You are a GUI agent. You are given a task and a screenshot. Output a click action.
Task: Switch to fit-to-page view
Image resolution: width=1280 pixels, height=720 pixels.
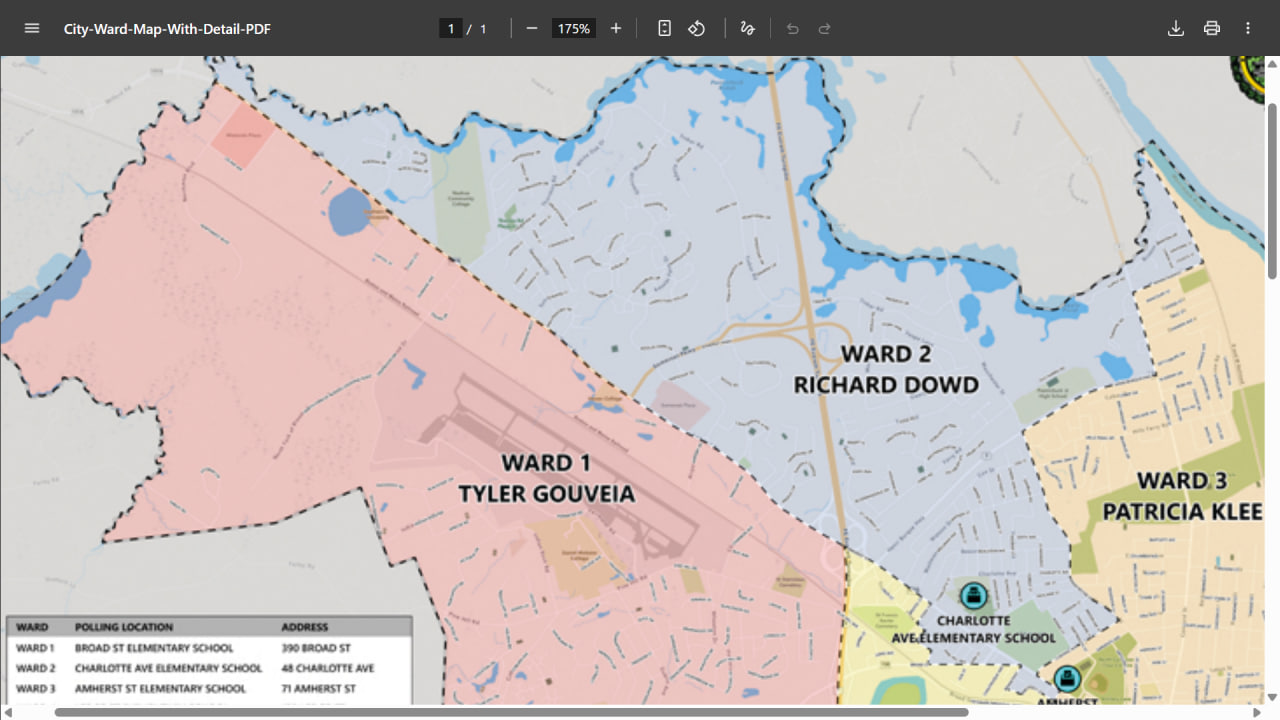pyautogui.click(x=664, y=28)
